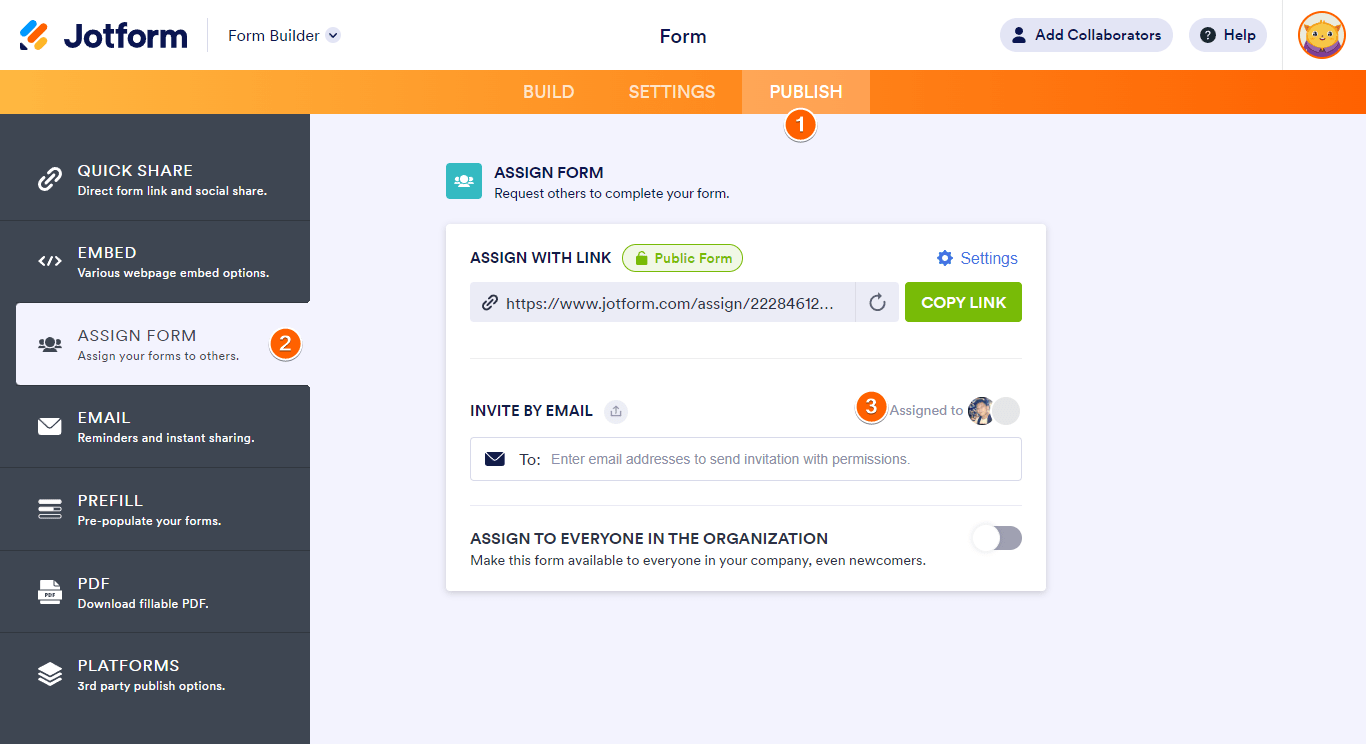Click the assigned user's profile photo

981,411
